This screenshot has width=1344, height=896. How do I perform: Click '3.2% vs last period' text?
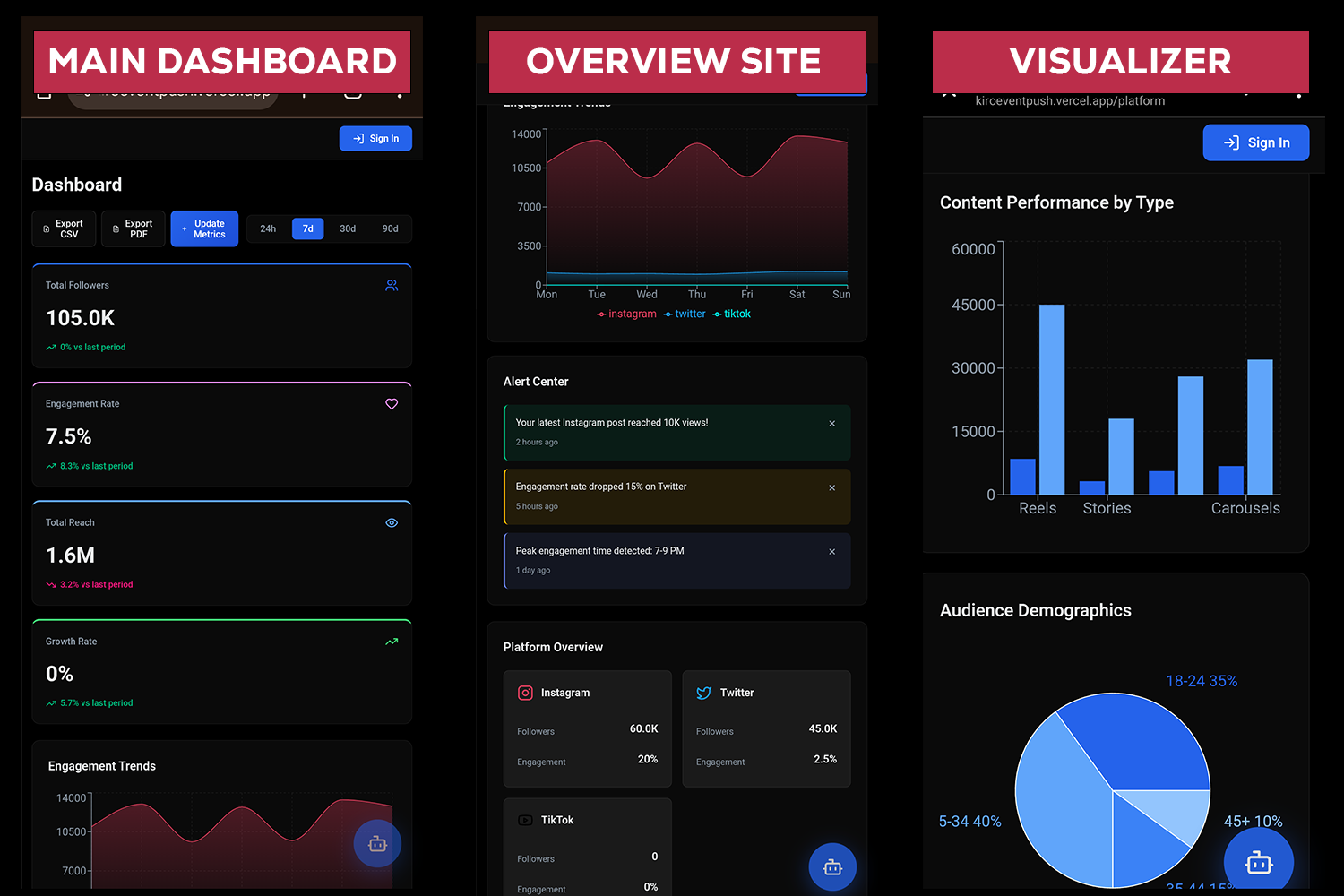tap(96, 584)
